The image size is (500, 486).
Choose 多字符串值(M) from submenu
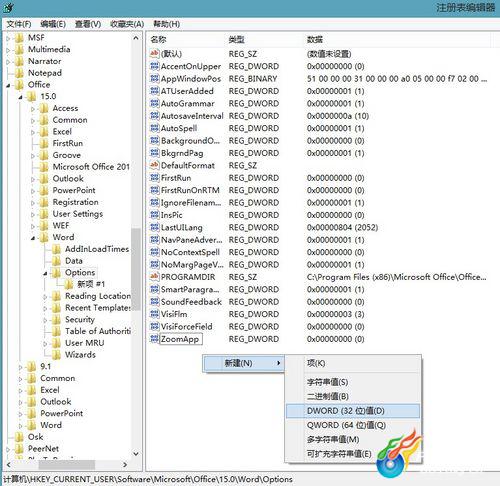click(x=353, y=439)
